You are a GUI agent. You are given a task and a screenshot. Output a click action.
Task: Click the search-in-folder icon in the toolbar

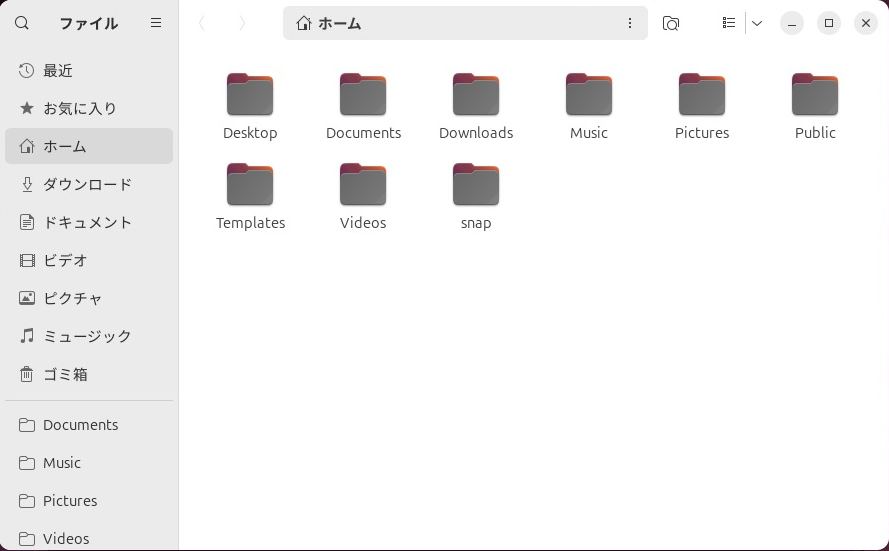(x=671, y=23)
